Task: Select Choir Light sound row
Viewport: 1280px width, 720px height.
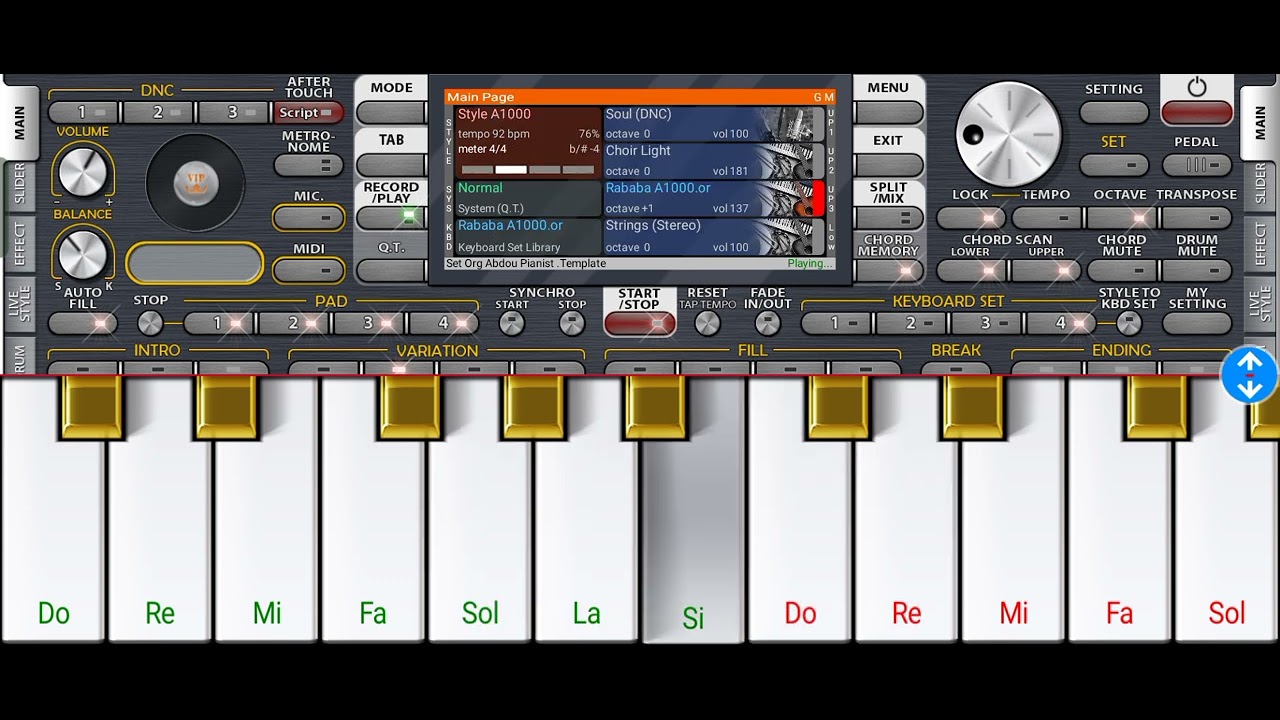Action: [x=714, y=161]
